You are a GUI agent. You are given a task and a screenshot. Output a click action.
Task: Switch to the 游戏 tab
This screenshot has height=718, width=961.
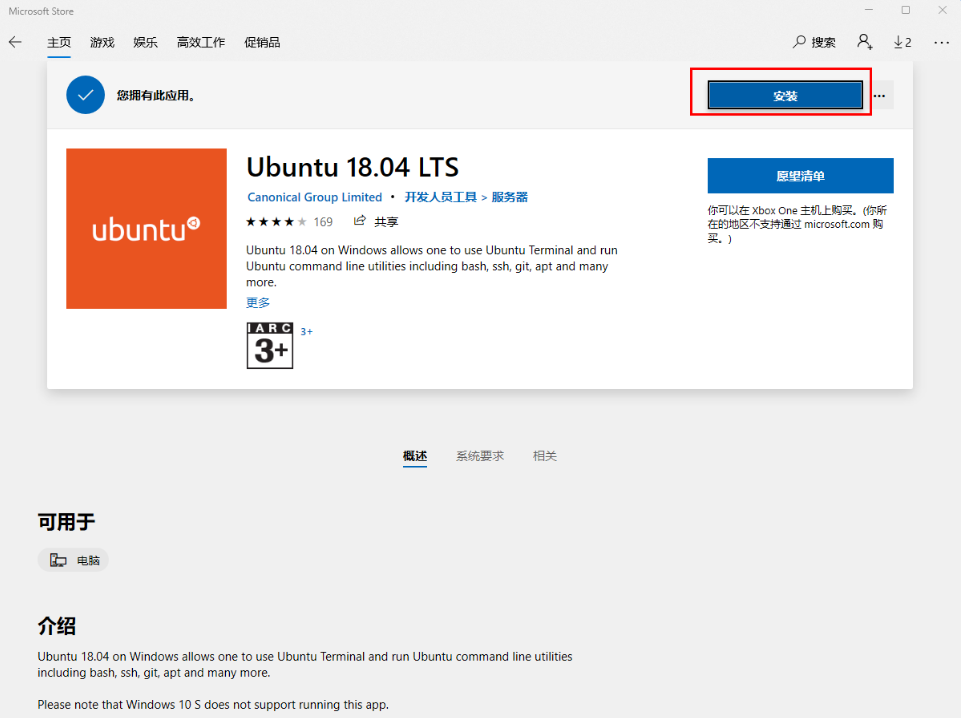coord(102,42)
